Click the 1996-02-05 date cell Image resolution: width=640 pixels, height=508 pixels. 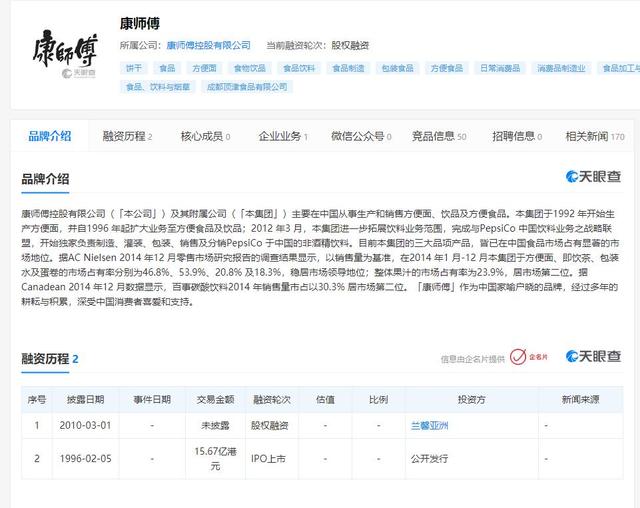pyautogui.click(x=85, y=459)
